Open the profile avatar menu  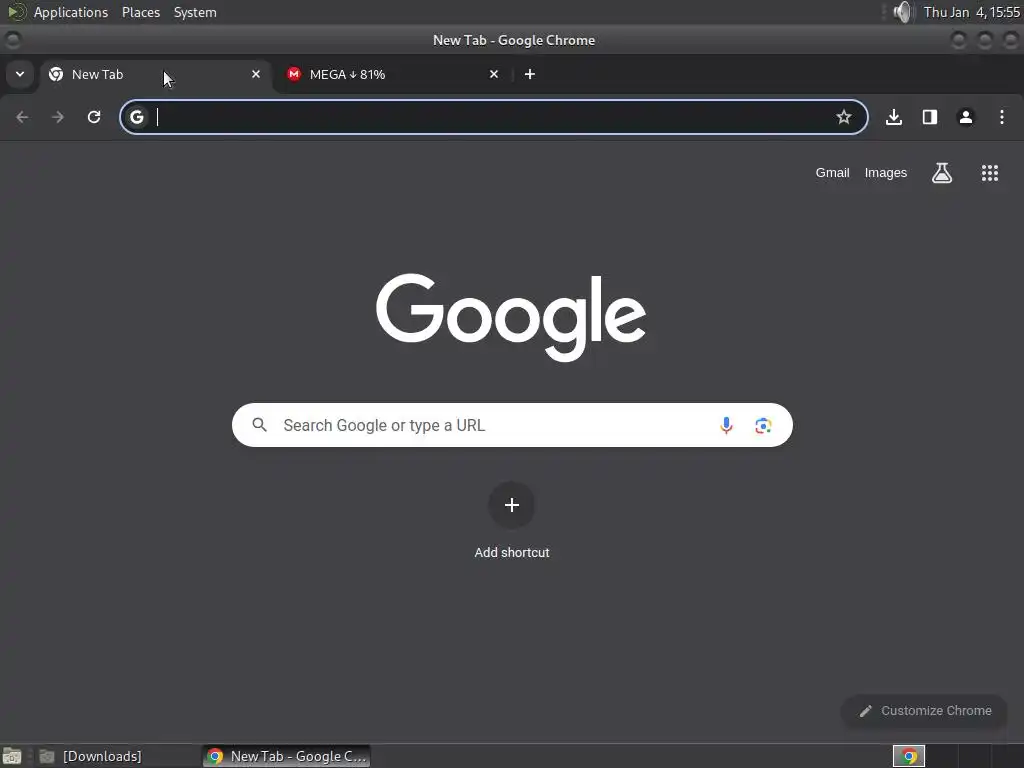click(x=966, y=117)
